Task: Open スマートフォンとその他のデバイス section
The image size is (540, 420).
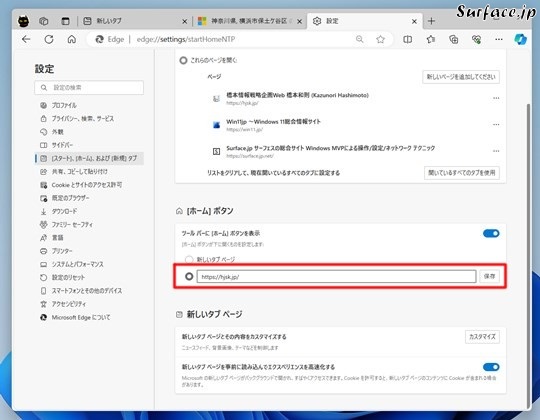Action: click(x=89, y=291)
